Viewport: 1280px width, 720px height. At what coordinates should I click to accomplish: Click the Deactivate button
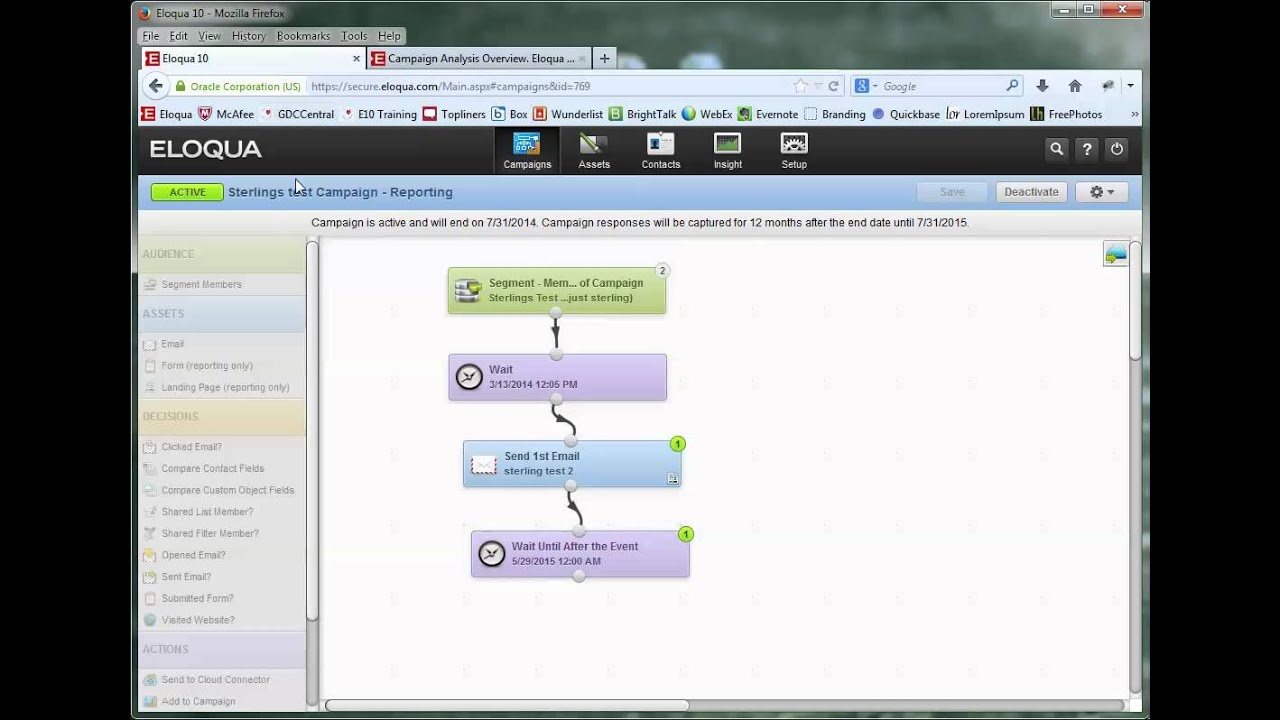click(x=1031, y=192)
